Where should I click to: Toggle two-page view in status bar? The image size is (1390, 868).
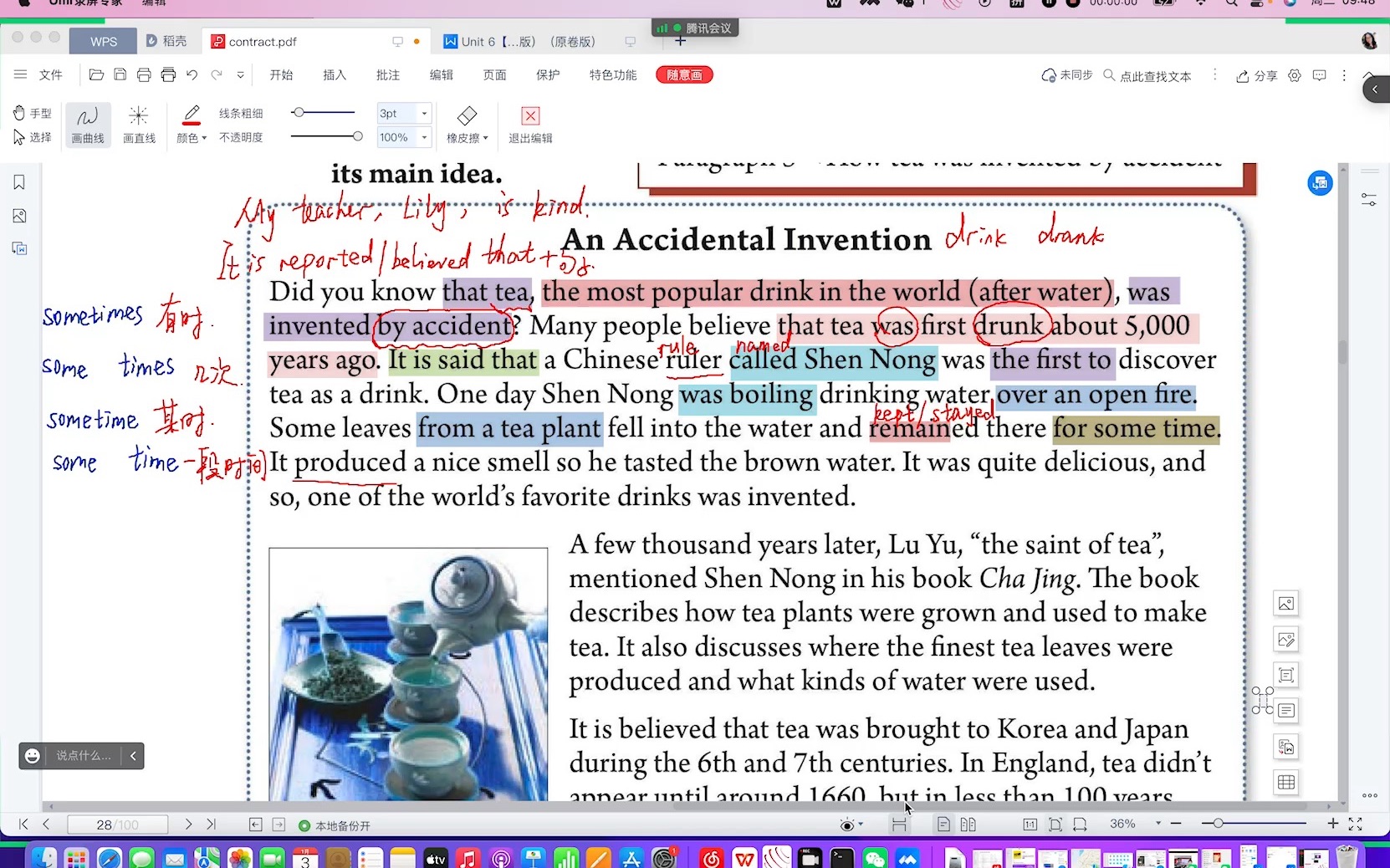[x=968, y=825]
